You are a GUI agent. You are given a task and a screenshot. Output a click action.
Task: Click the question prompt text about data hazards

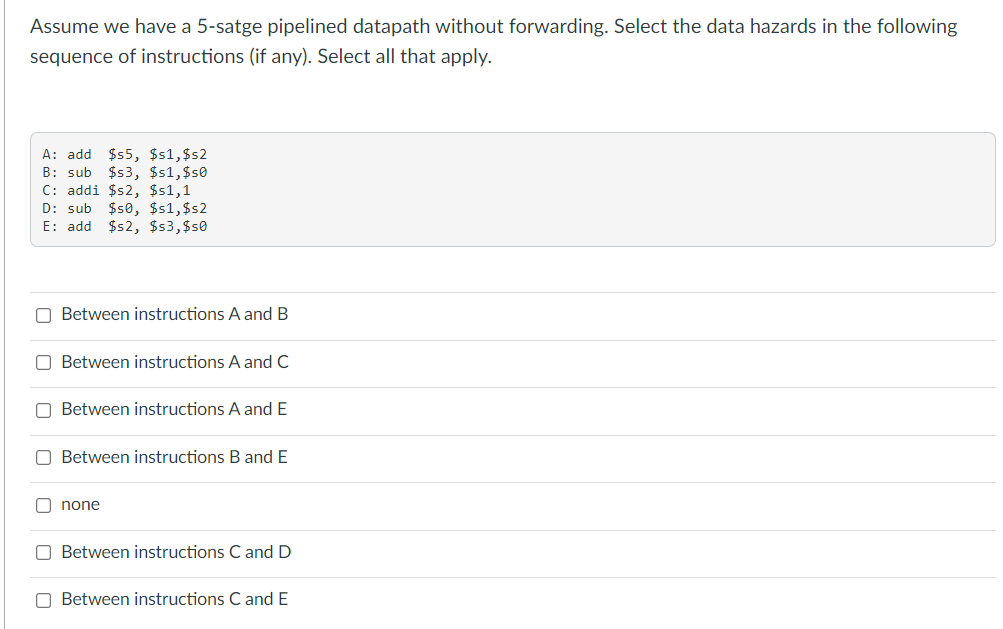click(493, 41)
